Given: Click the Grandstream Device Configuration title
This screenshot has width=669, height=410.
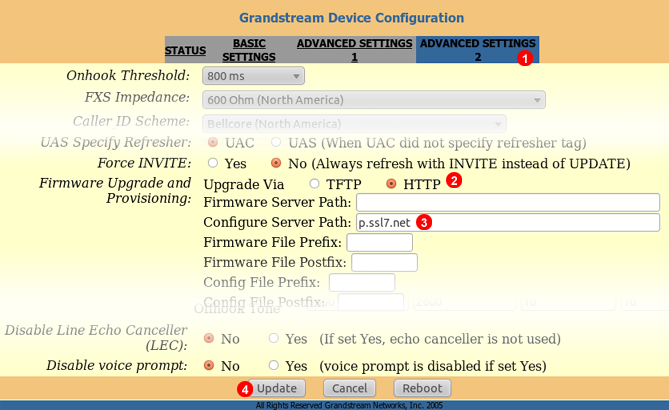Looking at the screenshot, I should [352, 18].
